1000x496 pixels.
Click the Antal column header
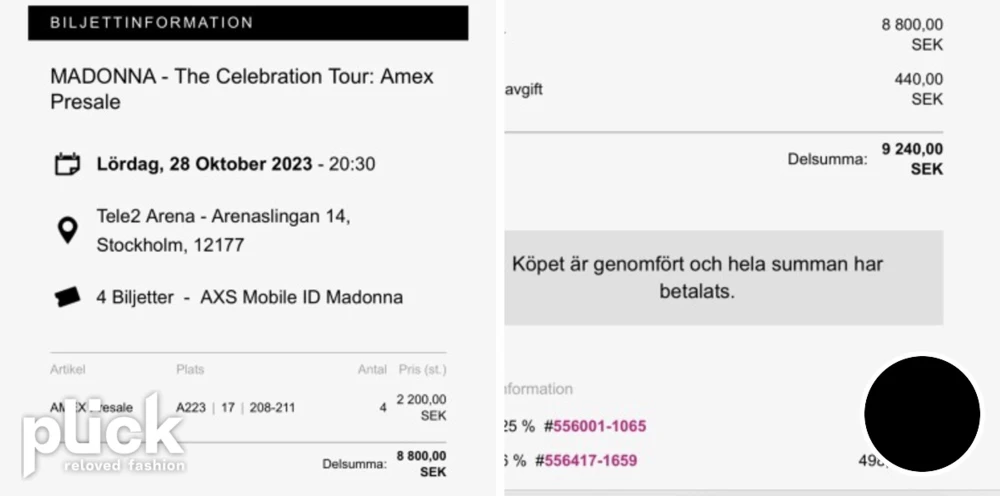coord(372,369)
